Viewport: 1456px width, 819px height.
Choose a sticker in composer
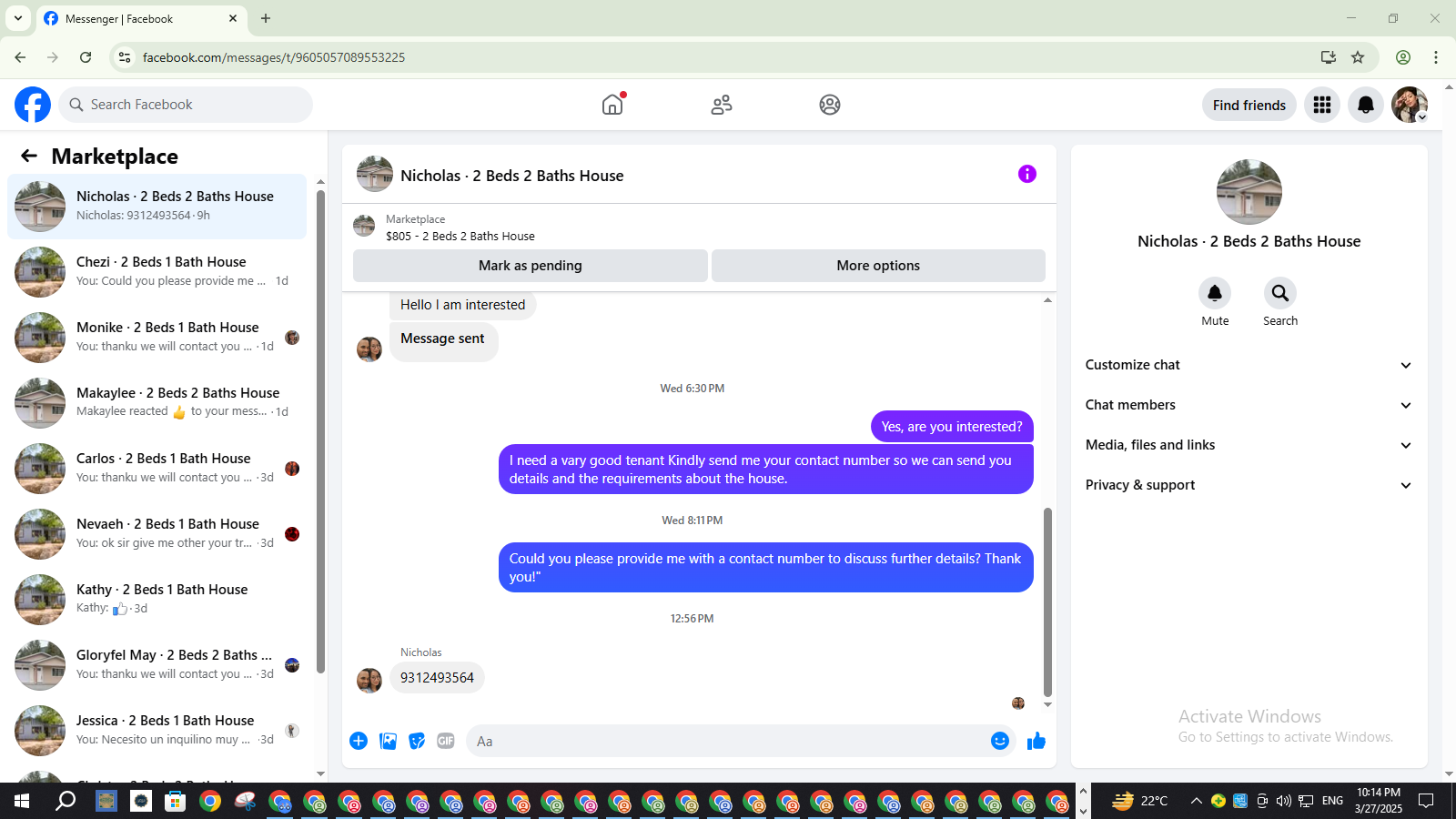tap(417, 741)
